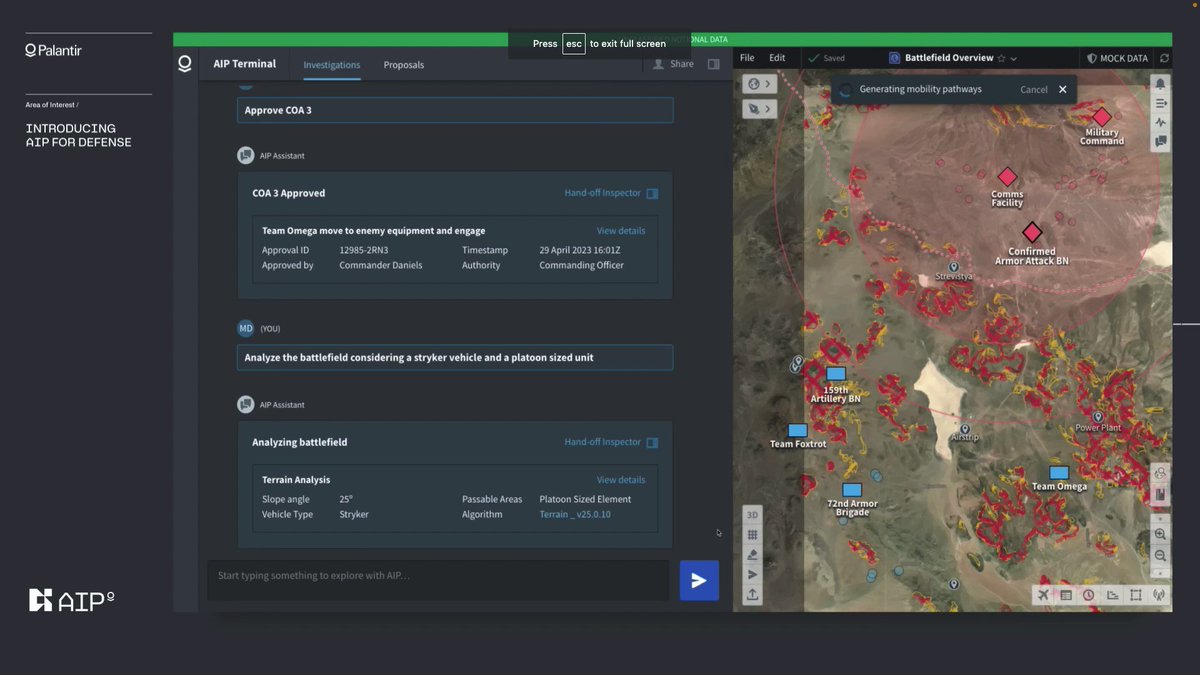Open the comments chat icon
This screenshot has width=1200, height=675.
coord(1160,142)
